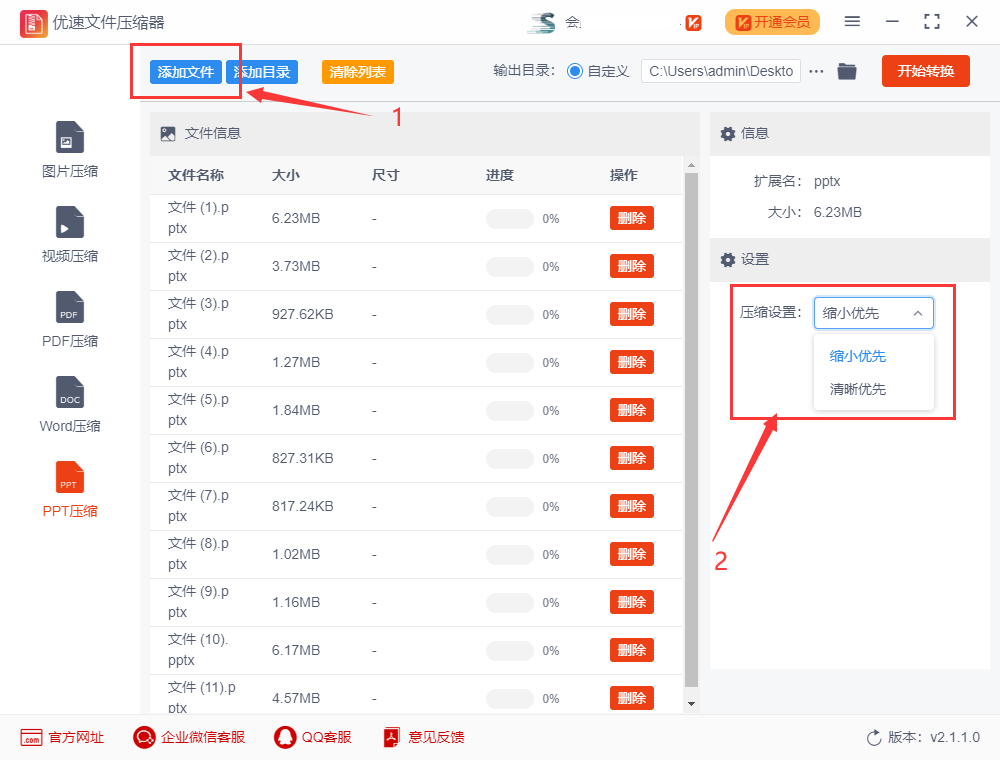Delete 文件 (5).pptx from list
The height and width of the screenshot is (760, 1000).
631,410
